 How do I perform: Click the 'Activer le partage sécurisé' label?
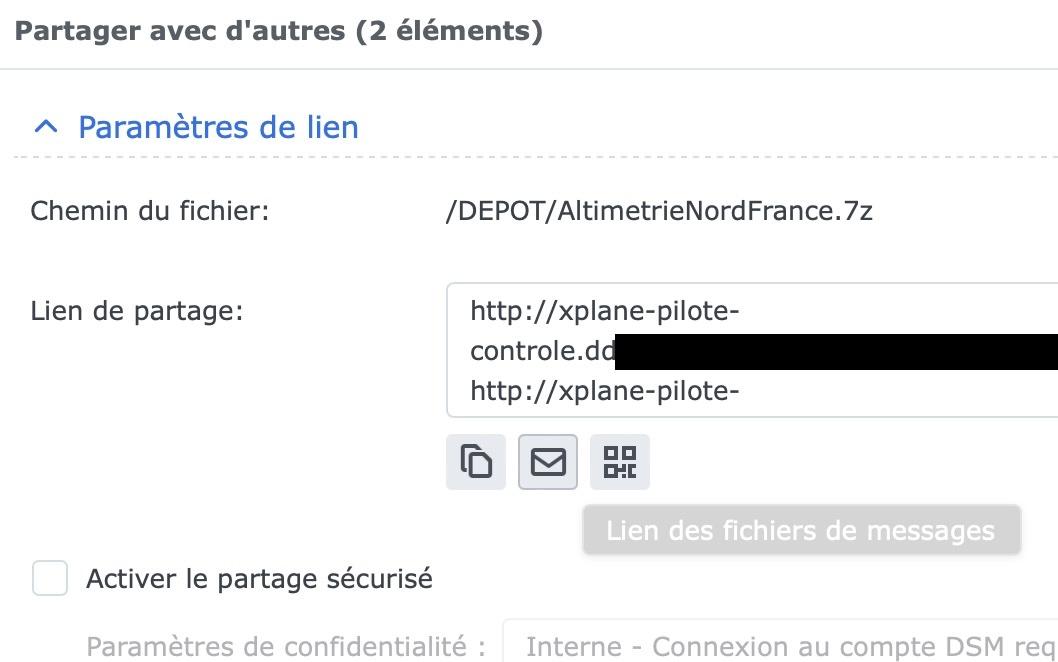259,579
